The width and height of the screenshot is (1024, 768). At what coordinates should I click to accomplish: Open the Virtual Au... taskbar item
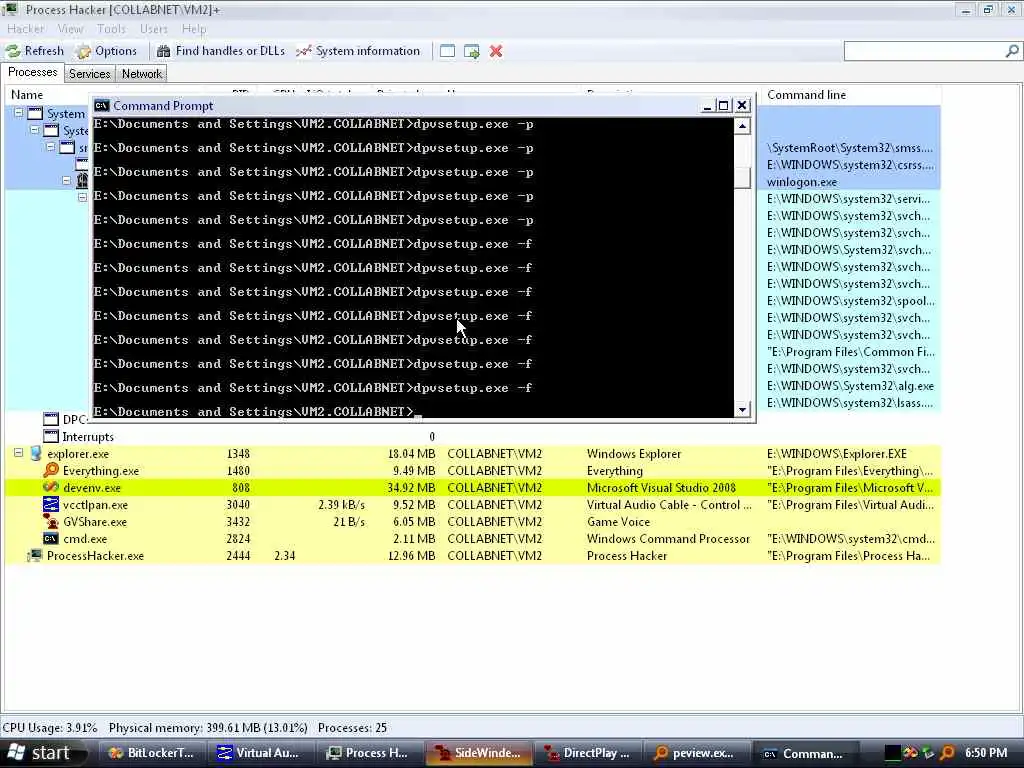[260, 753]
